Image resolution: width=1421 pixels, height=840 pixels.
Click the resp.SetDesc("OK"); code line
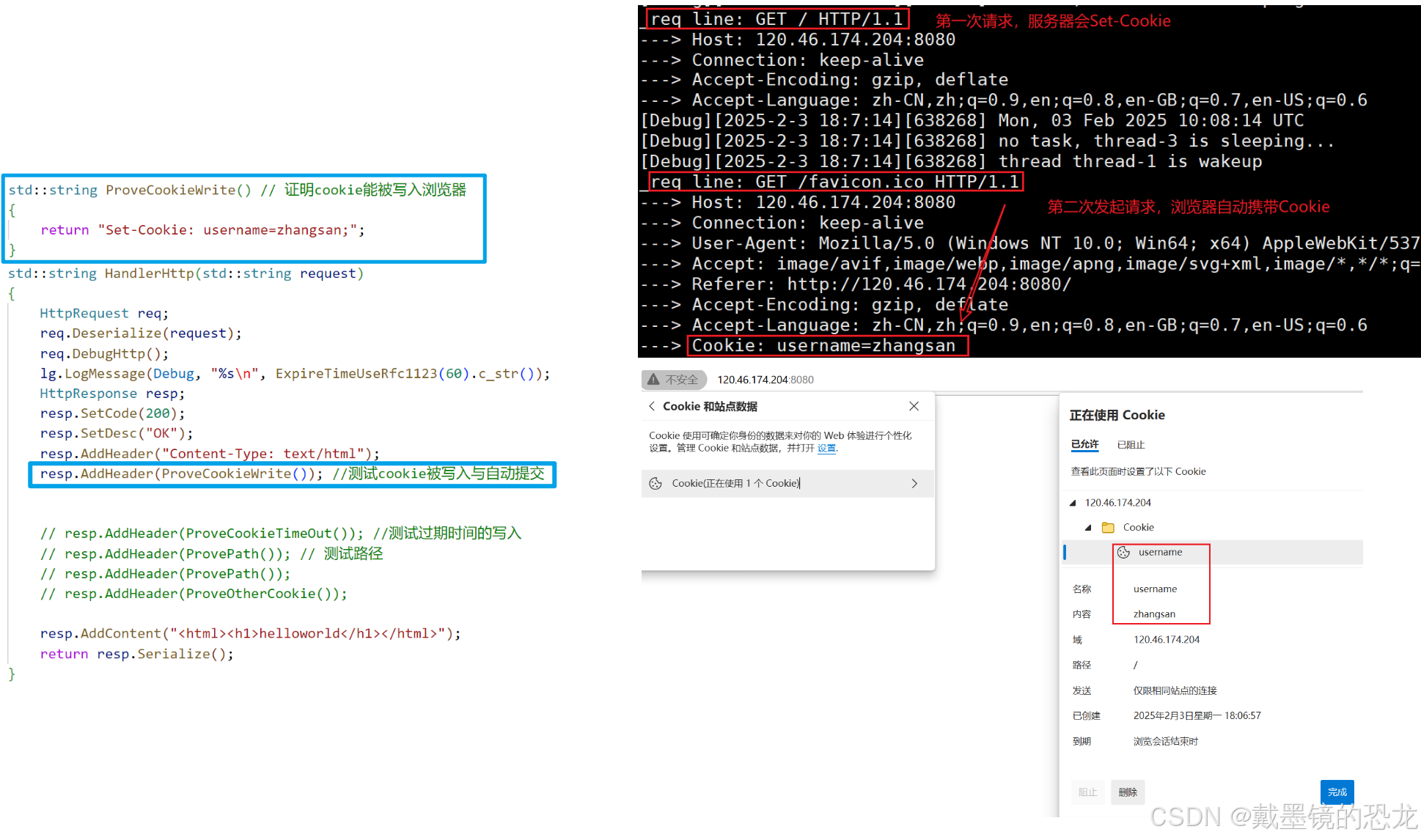(117, 434)
